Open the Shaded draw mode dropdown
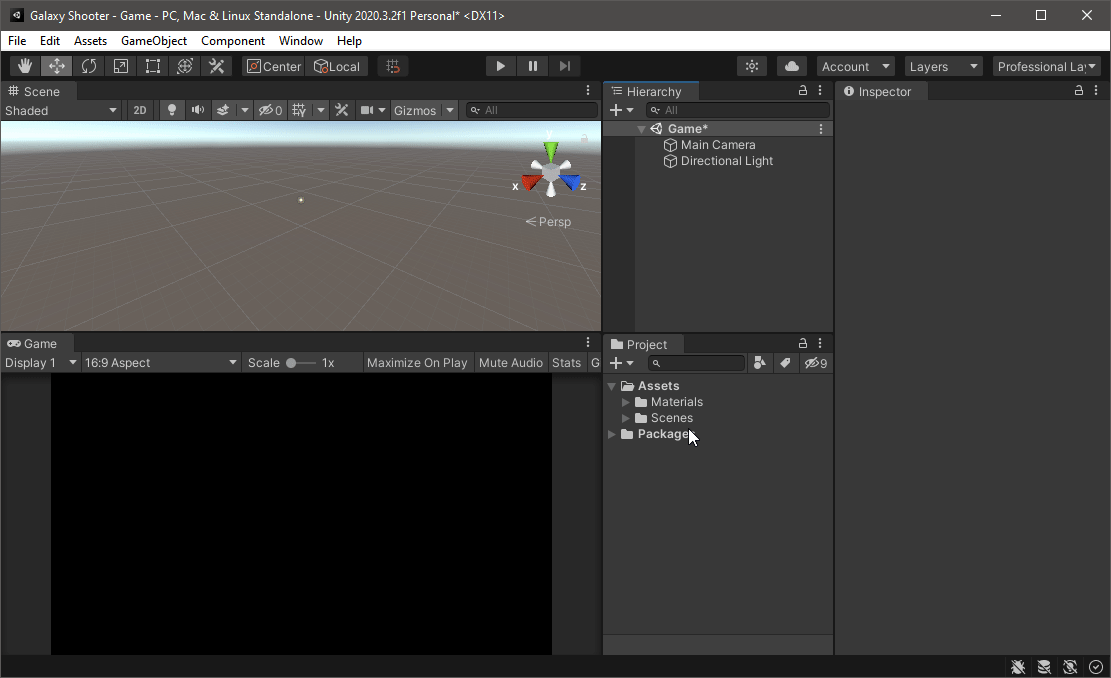This screenshot has height=678, width=1111. 60,110
